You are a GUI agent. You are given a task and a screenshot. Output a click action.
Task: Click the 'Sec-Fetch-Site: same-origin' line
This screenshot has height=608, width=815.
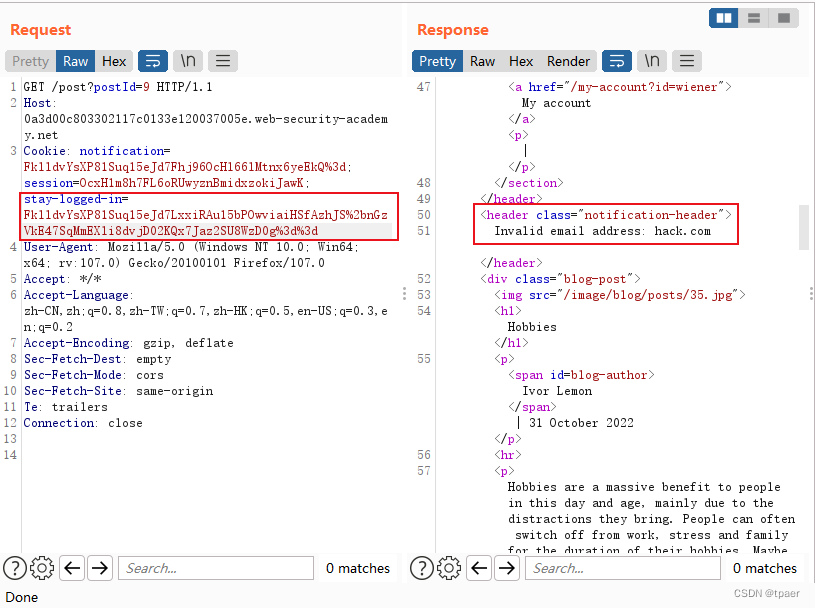click(119, 391)
